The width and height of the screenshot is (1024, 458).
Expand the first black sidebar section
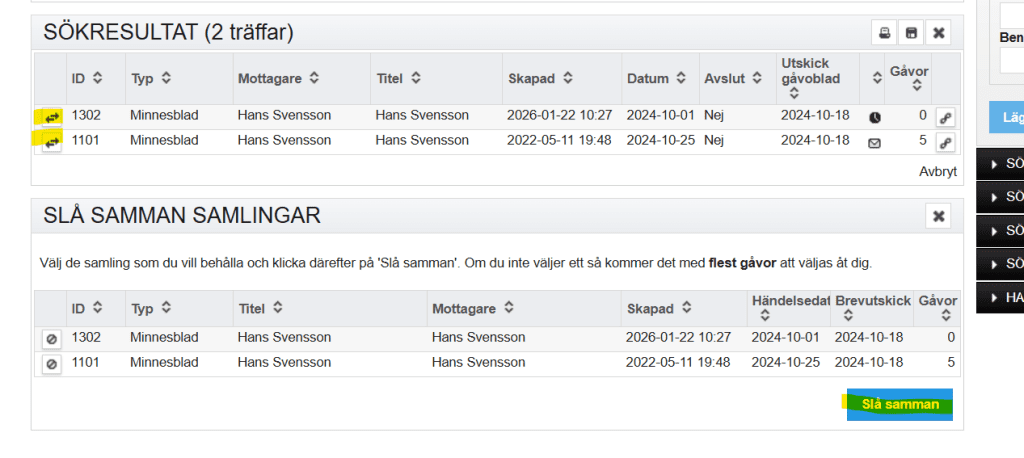1000,163
